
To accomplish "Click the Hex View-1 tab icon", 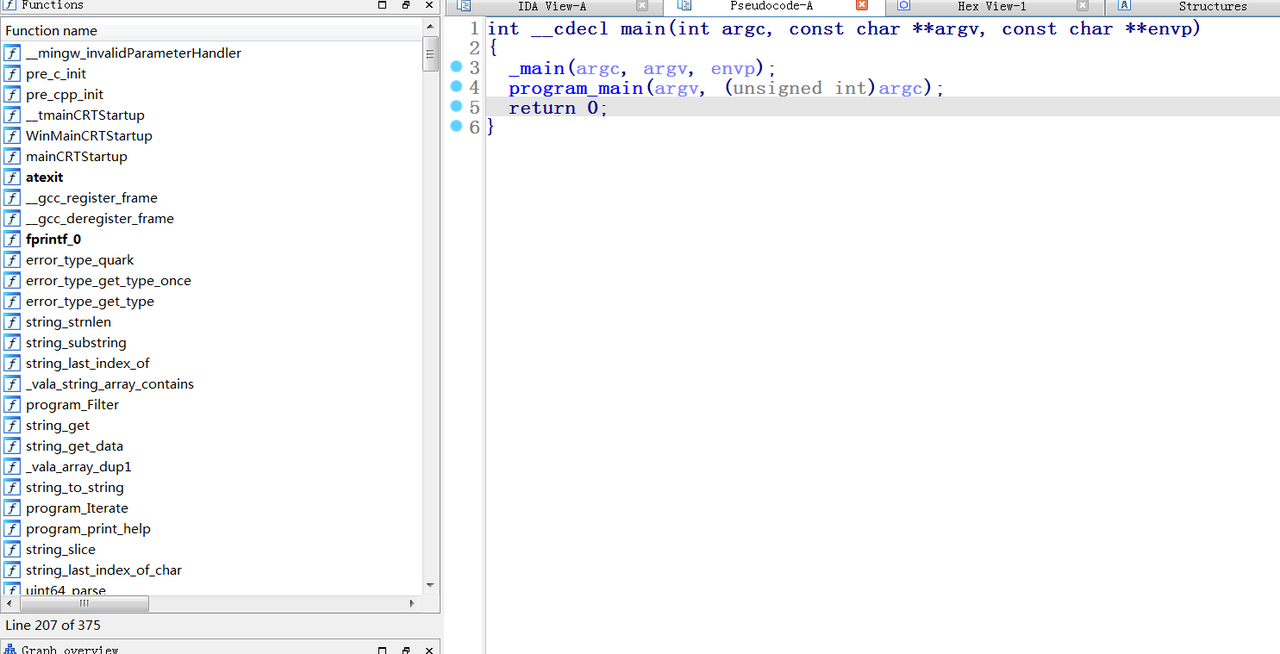I will (905, 7).
